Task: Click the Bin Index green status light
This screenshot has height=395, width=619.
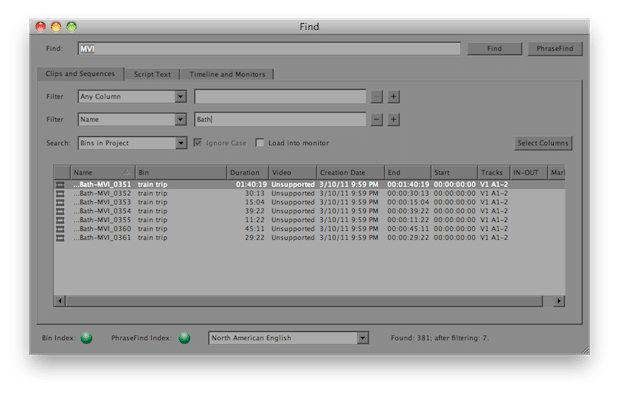Action: tap(86, 338)
